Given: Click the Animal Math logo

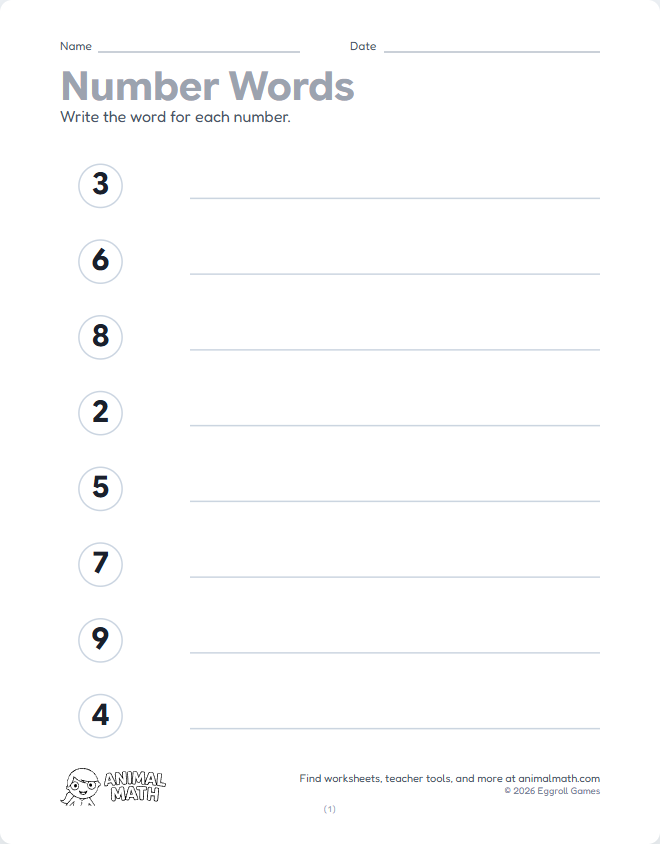Looking at the screenshot, I should [114, 786].
